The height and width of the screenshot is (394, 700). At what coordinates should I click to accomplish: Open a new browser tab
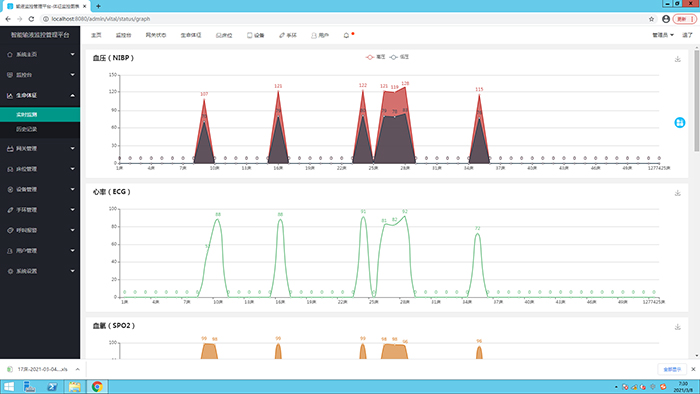pyautogui.click(x=98, y=6)
